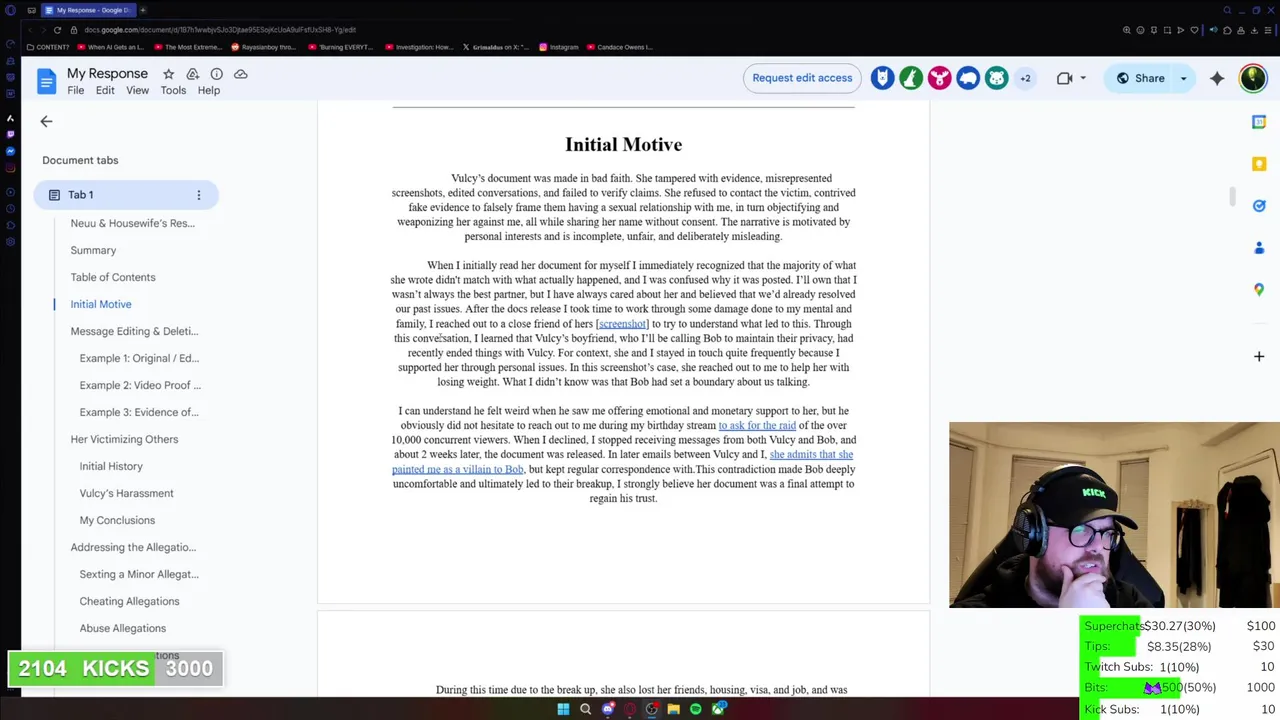Open the View menu
Viewport: 1280px width, 720px height.
pyautogui.click(x=137, y=90)
